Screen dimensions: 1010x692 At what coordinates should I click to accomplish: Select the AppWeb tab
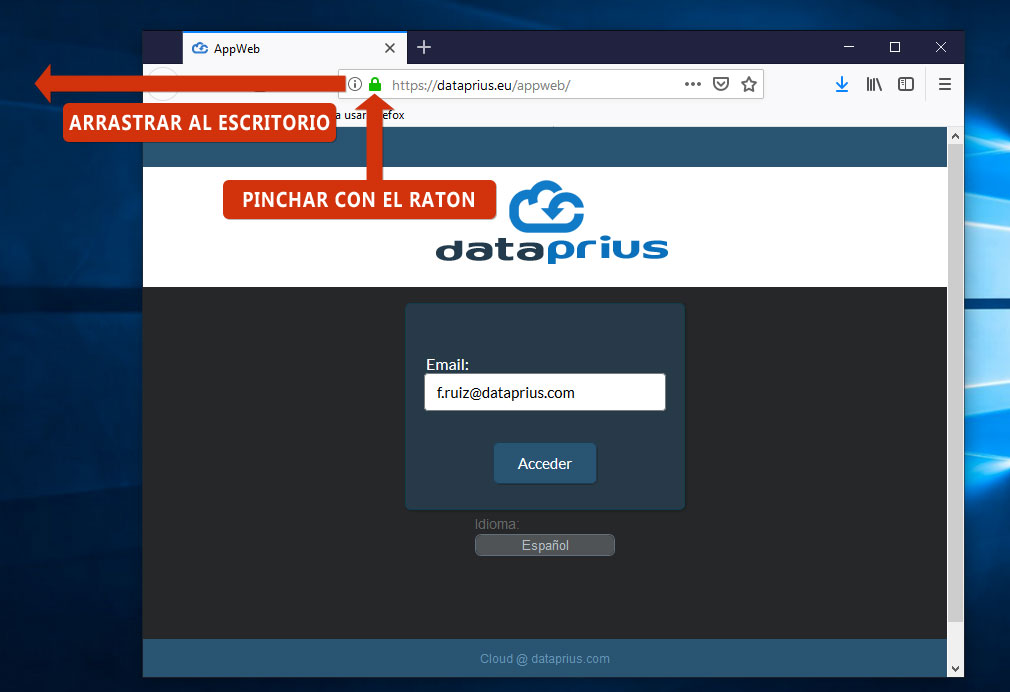[294, 48]
